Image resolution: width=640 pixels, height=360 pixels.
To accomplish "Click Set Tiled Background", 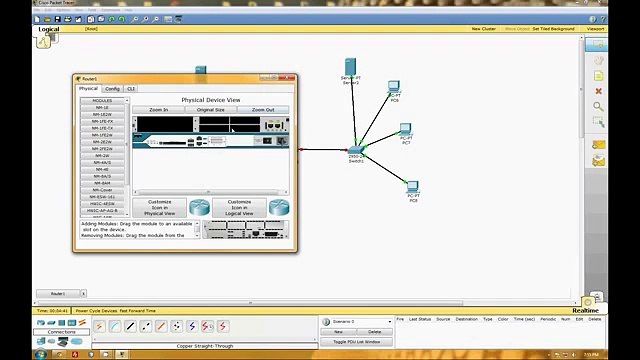I will tap(553, 29).
